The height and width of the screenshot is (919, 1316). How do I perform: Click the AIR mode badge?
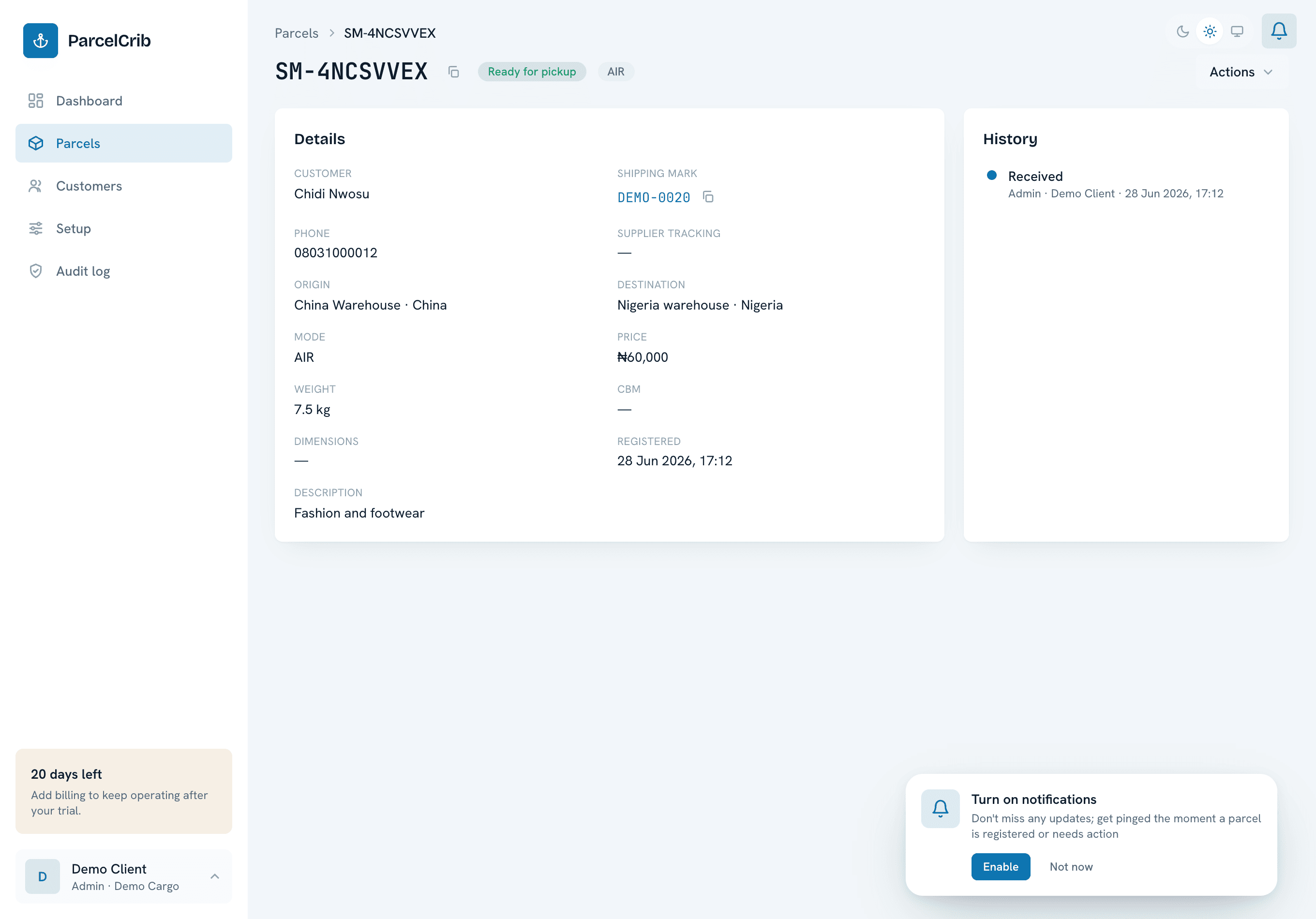click(615, 72)
